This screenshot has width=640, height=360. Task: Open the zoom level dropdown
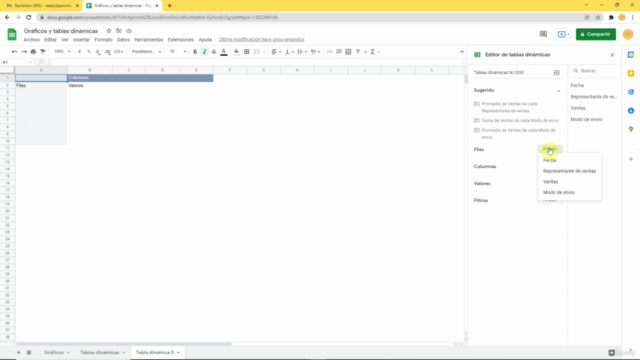(x=62, y=52)
